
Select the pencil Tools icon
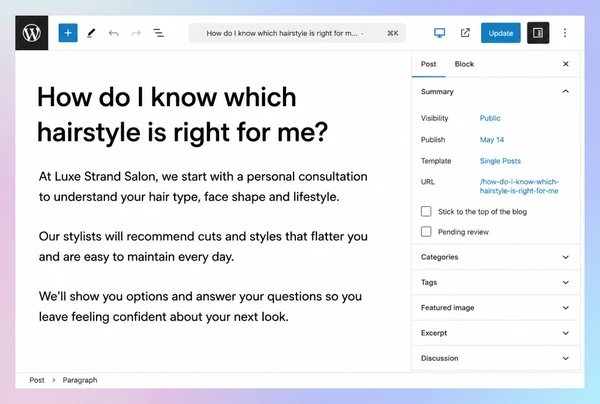(91, 33)
